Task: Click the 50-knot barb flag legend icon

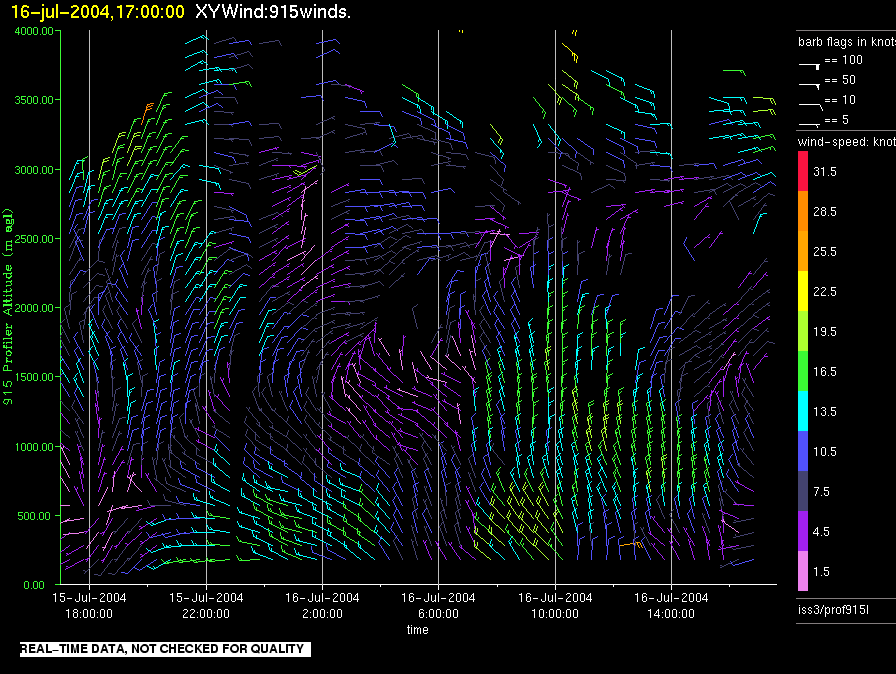Action: 810,86
